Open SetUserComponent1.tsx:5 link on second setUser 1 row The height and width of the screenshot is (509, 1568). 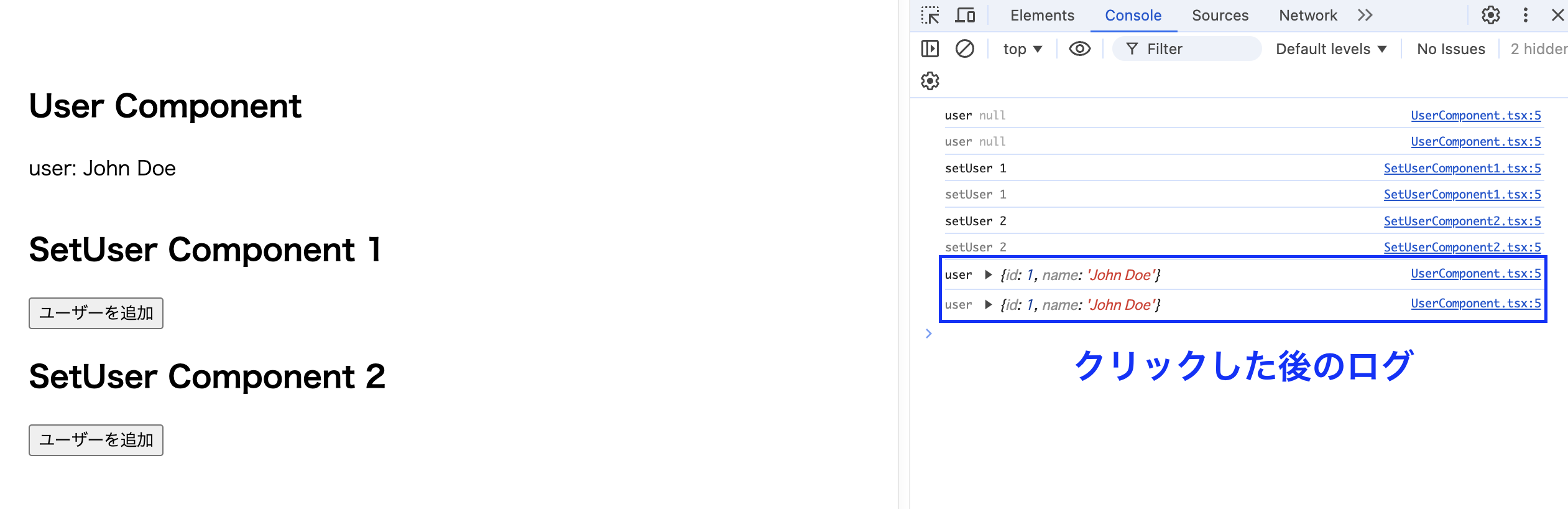(x=1462, y=194)
